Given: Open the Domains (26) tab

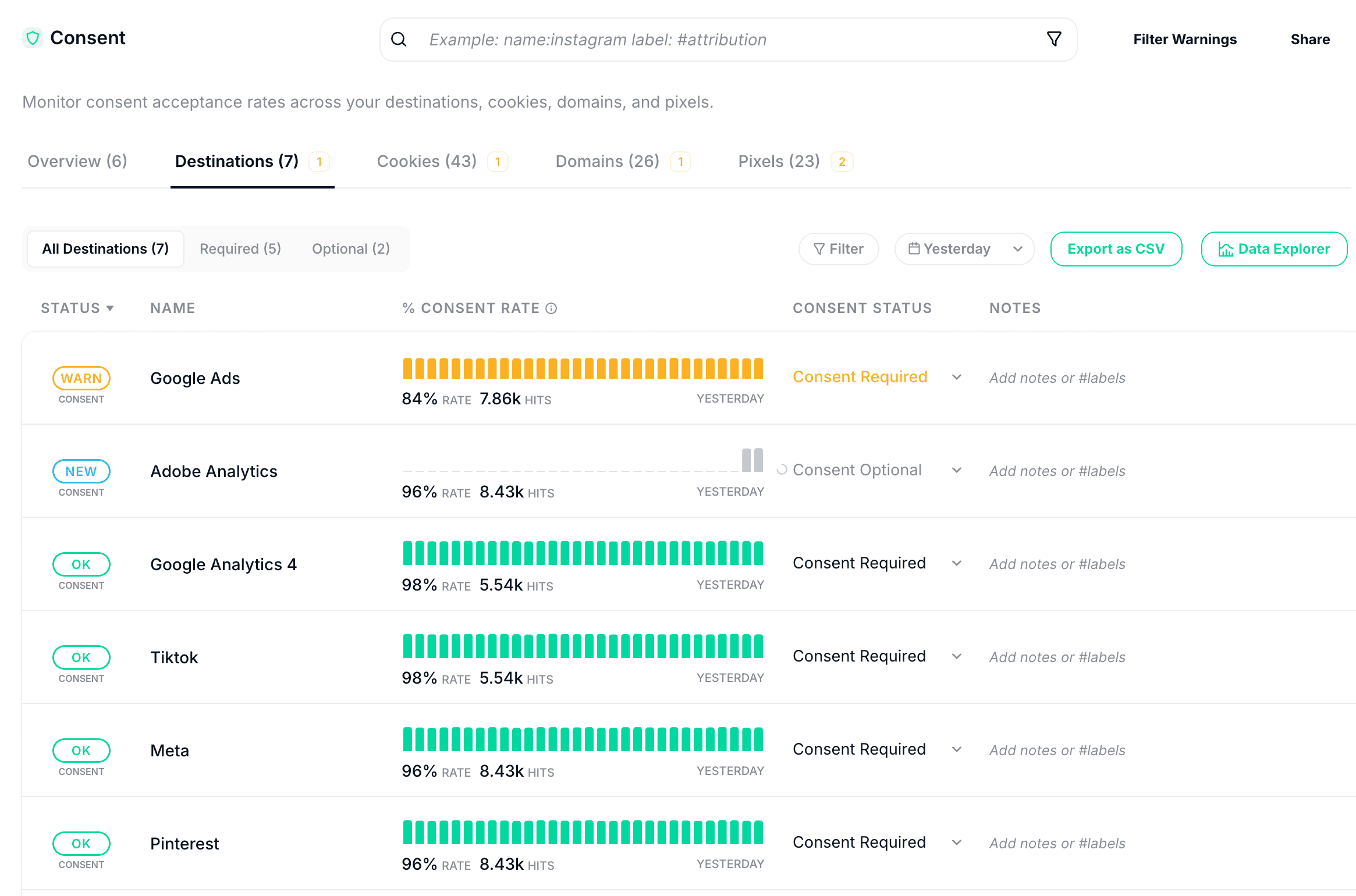Looking at the screenshot, I should point(607,161).
